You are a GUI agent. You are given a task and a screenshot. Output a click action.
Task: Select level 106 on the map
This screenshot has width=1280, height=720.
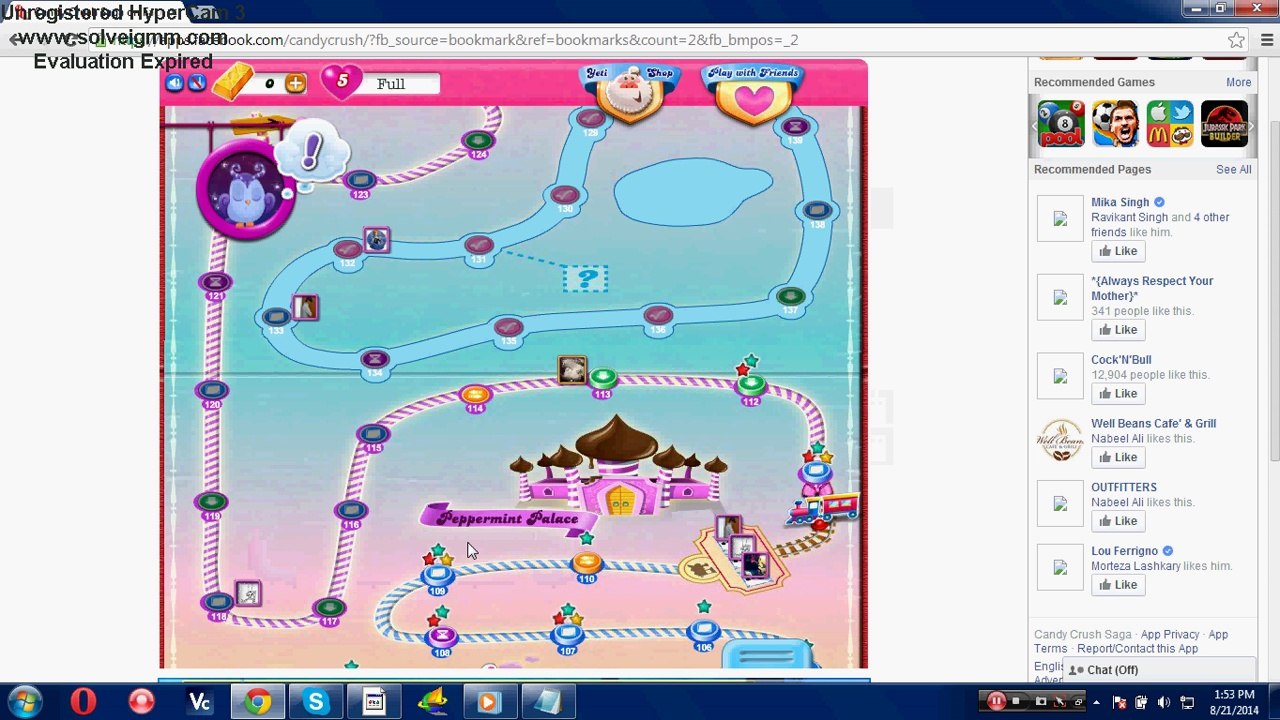pos(704,632)
